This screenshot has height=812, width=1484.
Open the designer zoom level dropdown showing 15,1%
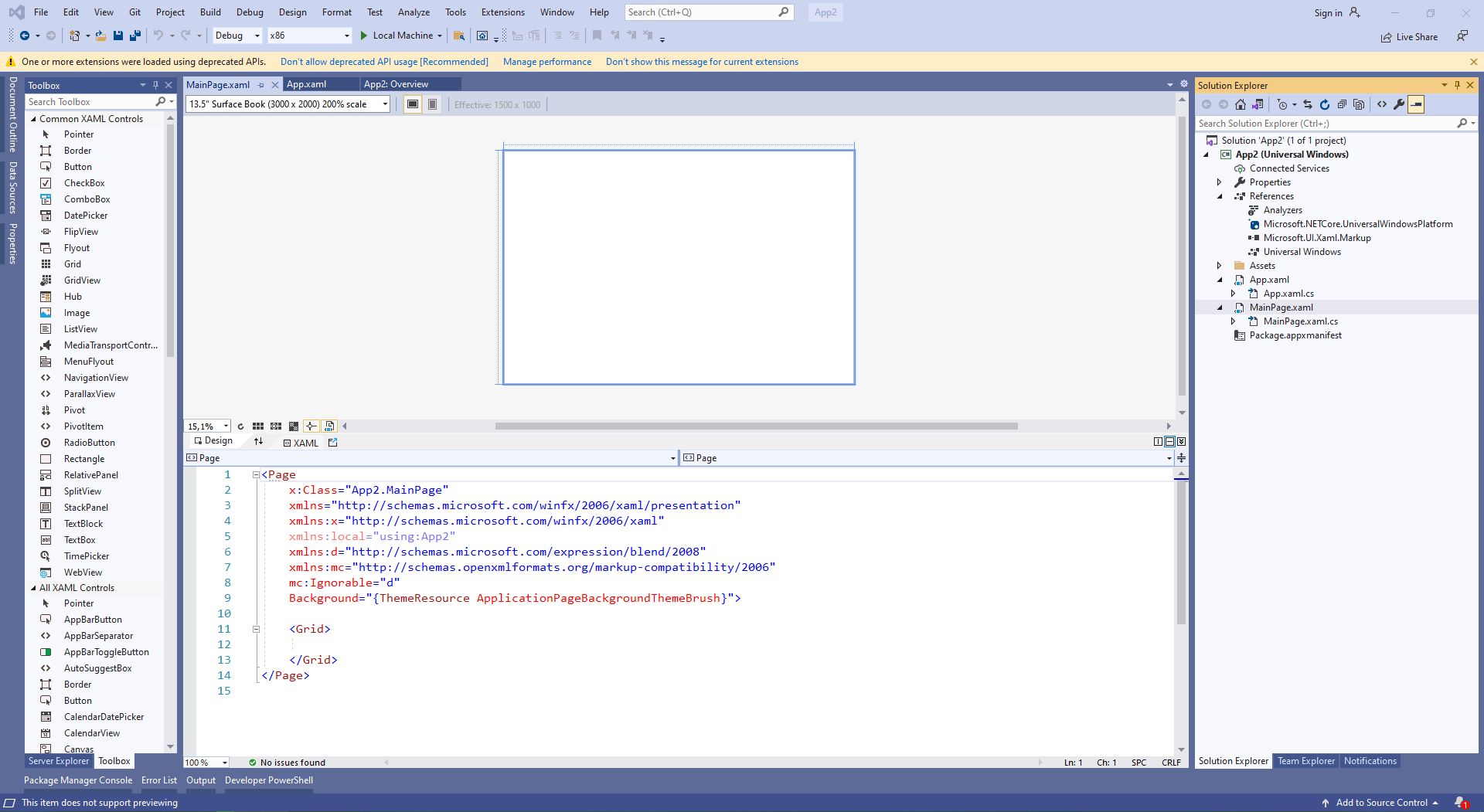(223, 426)
